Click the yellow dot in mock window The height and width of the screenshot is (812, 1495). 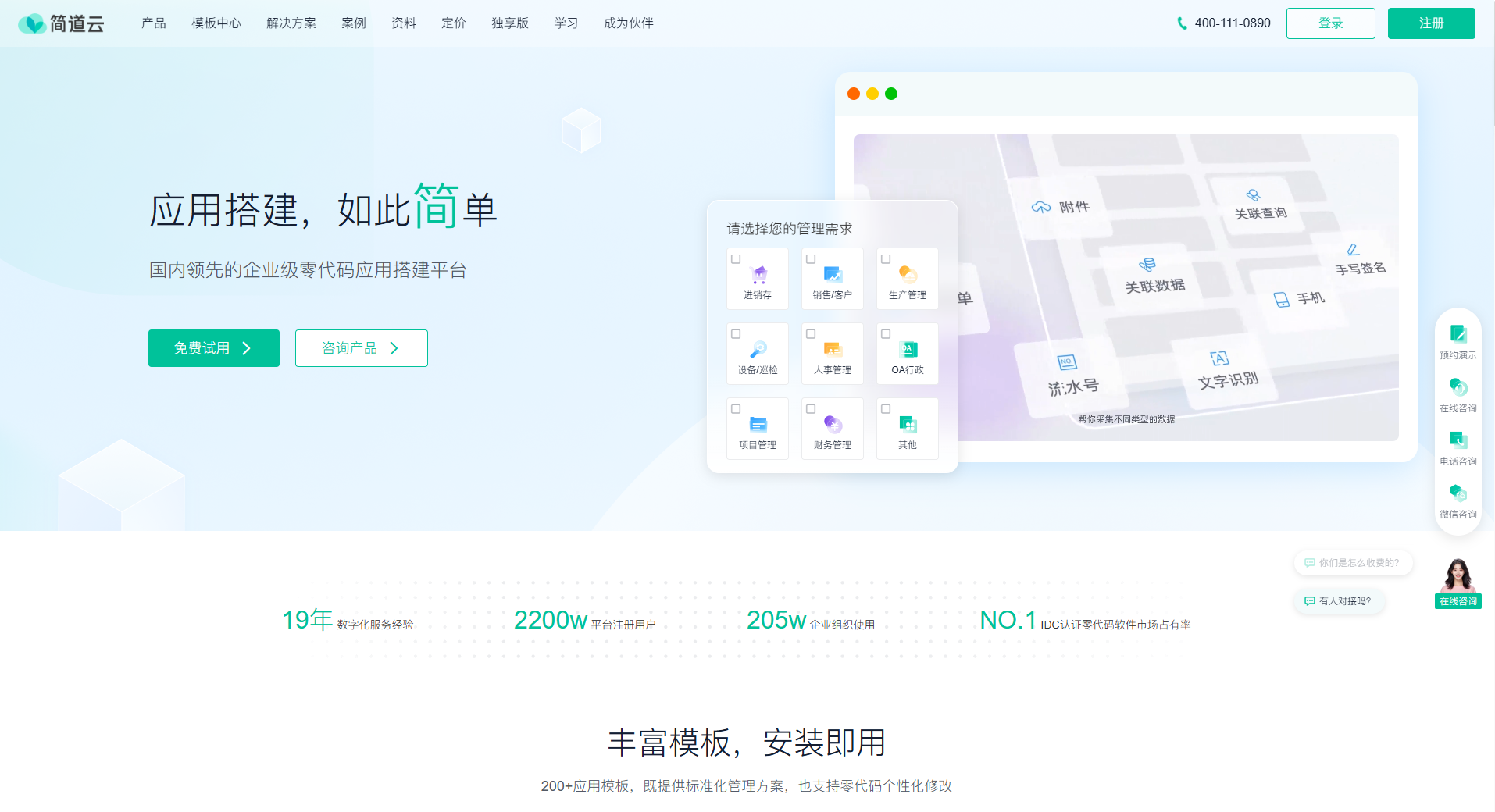[872, 94]
